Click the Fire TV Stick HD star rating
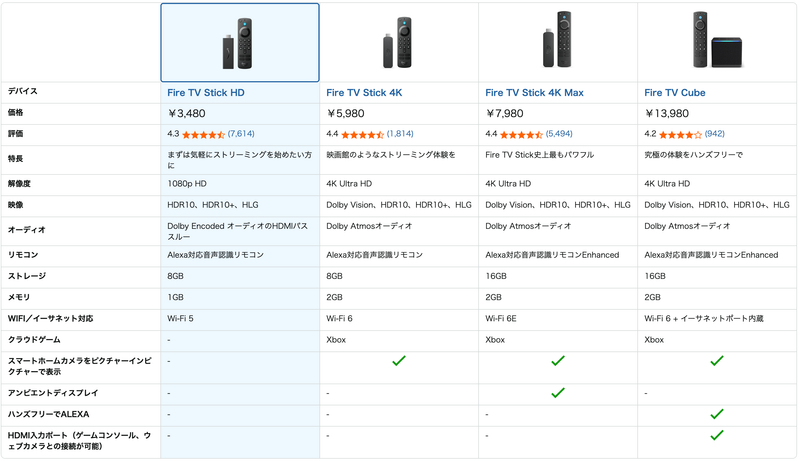The height and width of the screenshot is (461, 800). tap(203, 134)
